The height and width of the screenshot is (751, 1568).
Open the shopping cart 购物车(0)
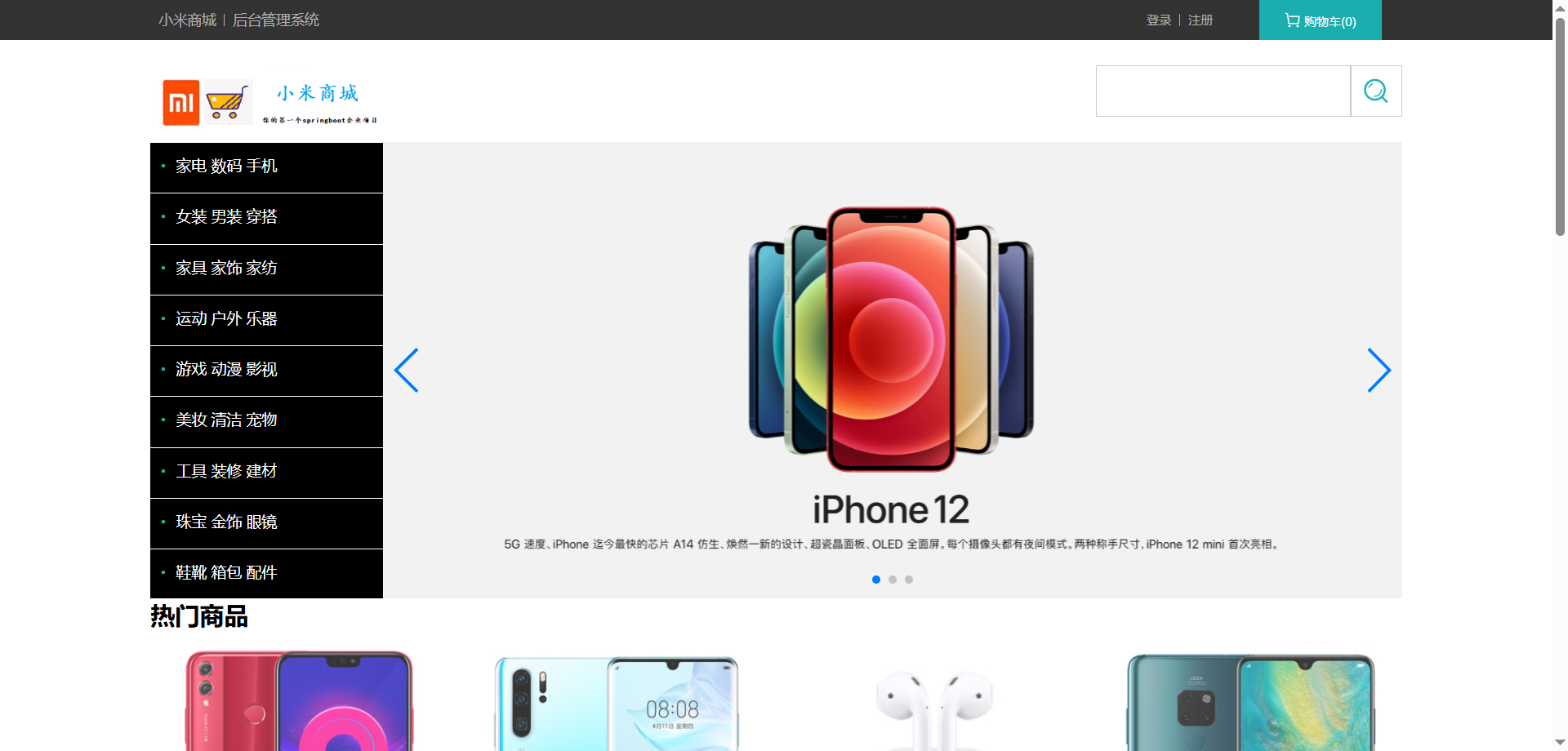click(x=1320, y=20)
